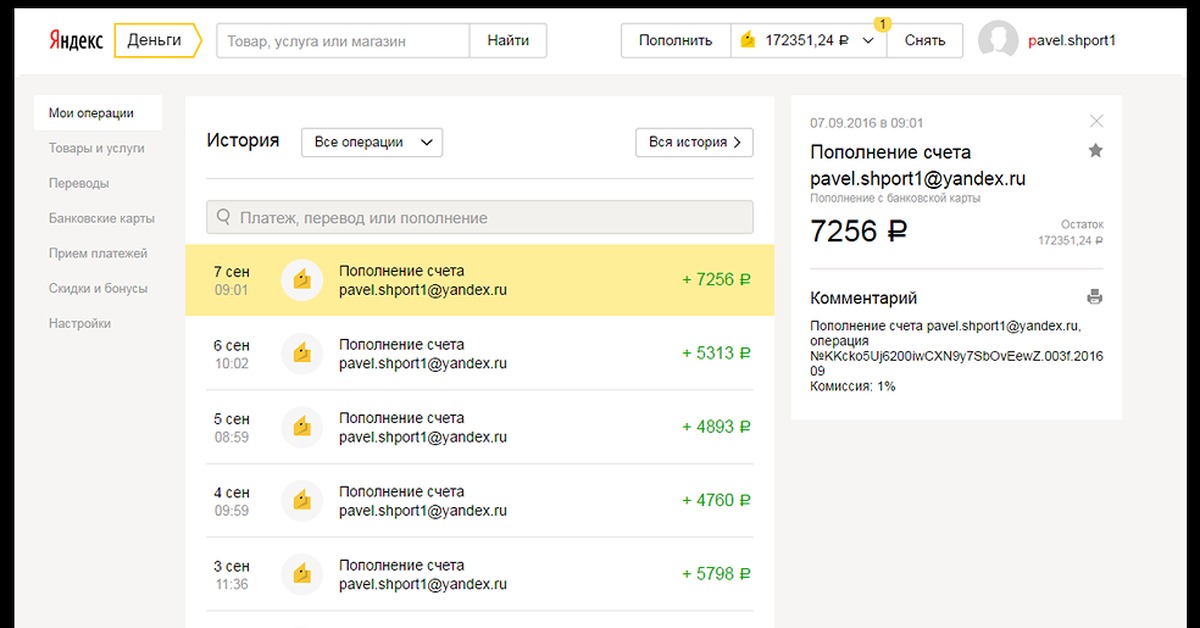The width and height of the screenshot is (1200, 628).
Task: Open the Вся история button
Action: pyautogui.click(x=694, y=142)
